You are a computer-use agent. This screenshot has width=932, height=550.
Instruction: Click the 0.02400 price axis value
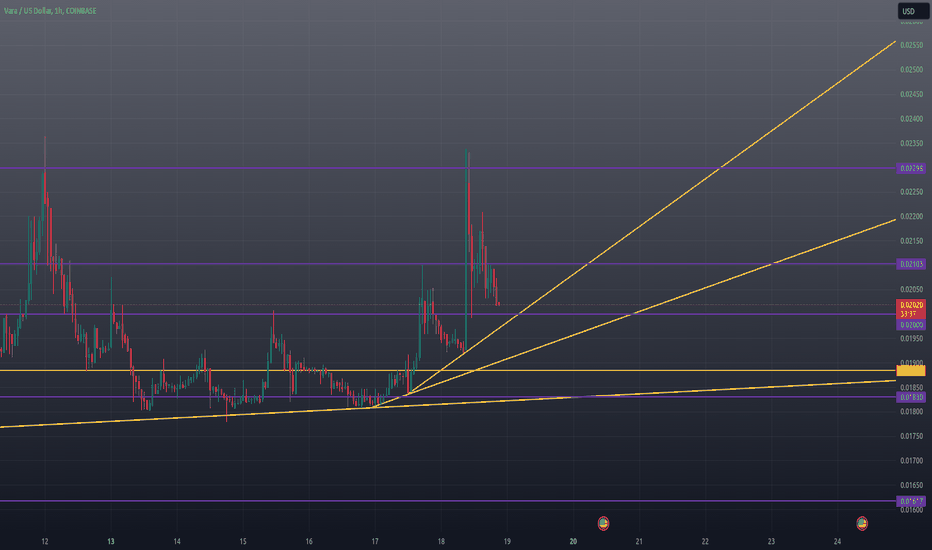(x=911, y=119)
